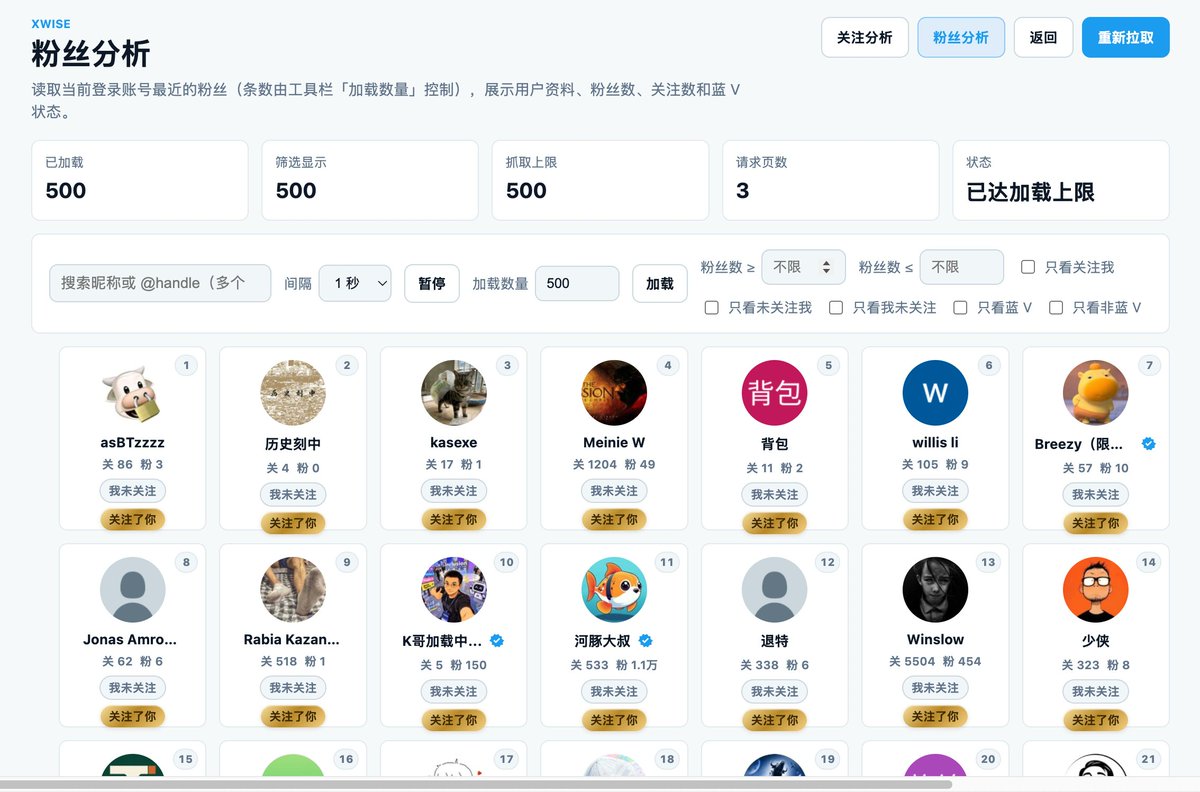The image size is (1200, 792).
Task: Open 间隔 1 秒 dropdown
Action: coord(355,283)
